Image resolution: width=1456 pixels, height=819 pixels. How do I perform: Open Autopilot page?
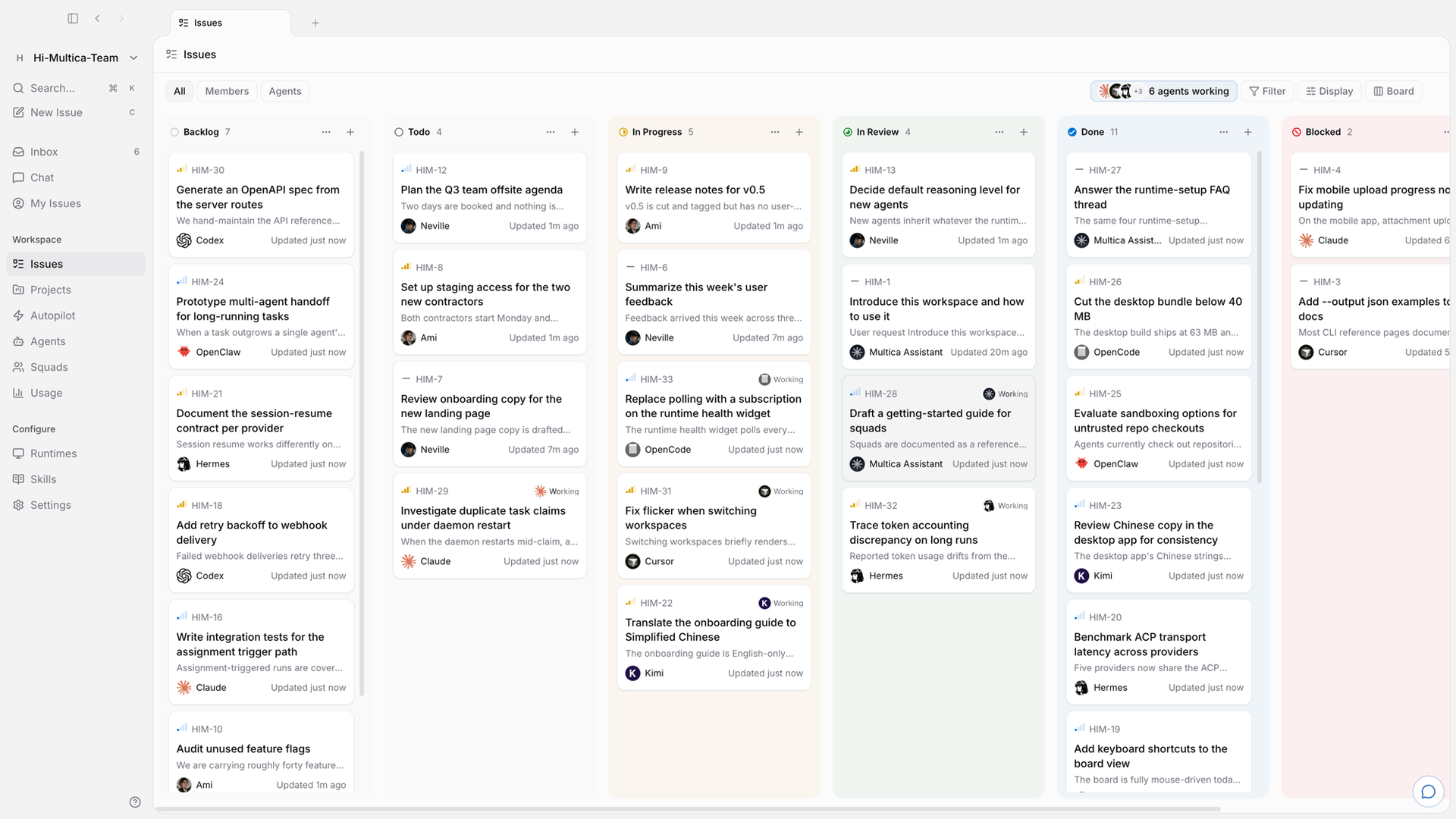coord(76,315)
